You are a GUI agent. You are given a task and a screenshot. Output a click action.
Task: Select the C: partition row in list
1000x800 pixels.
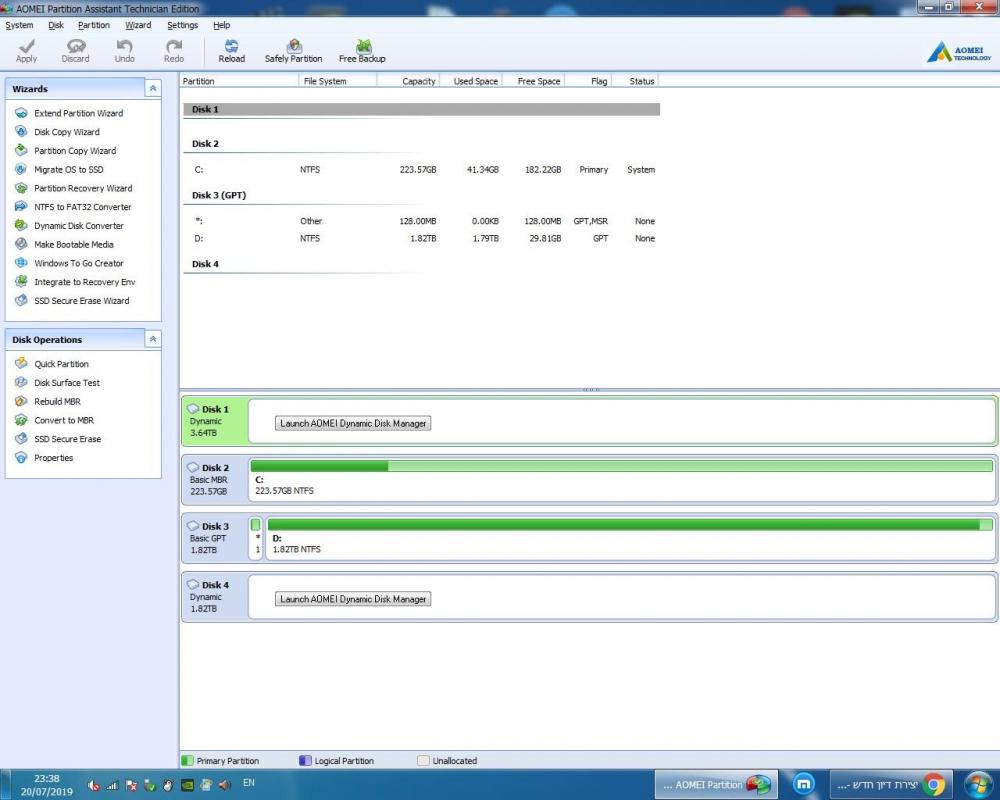tap(422, 170)
